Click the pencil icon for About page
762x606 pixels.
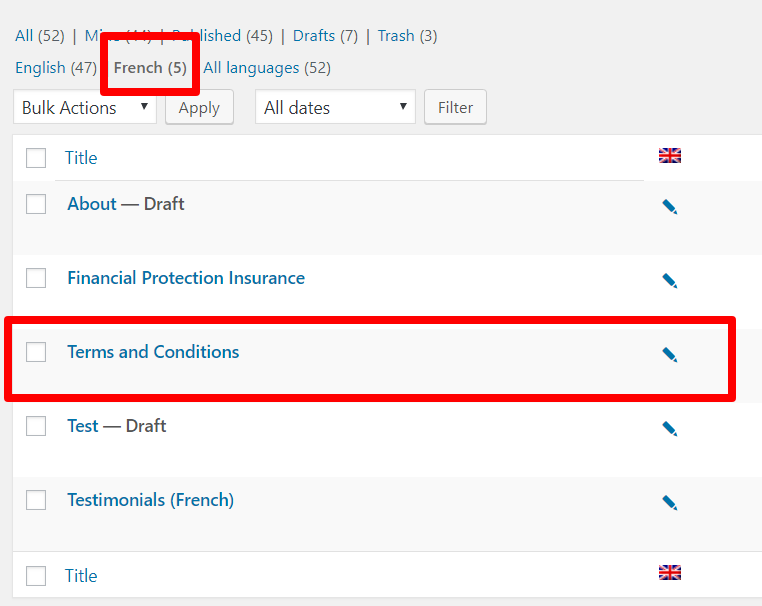click(670, 207)
